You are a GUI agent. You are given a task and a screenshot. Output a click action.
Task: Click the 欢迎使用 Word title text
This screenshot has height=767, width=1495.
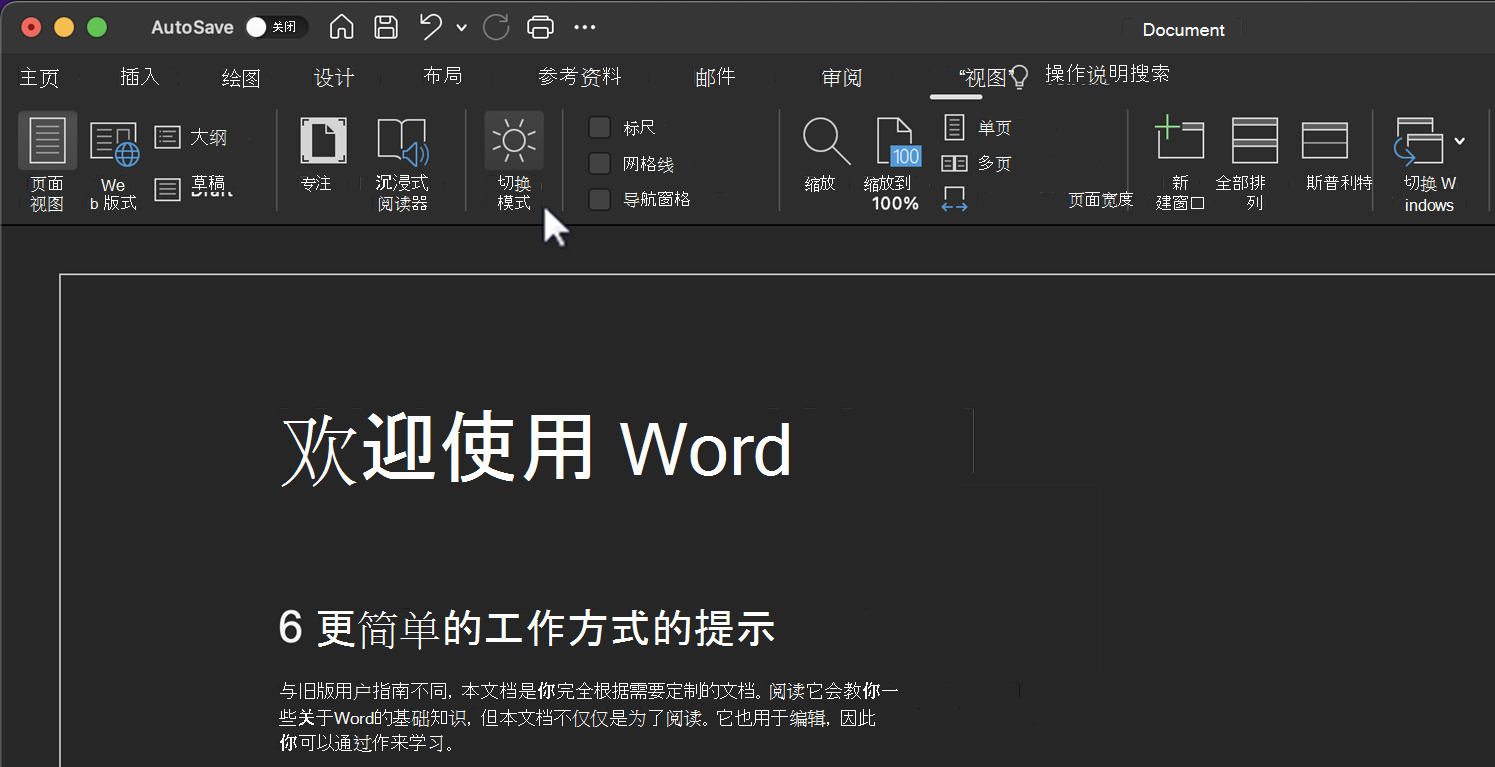point(536,448)
